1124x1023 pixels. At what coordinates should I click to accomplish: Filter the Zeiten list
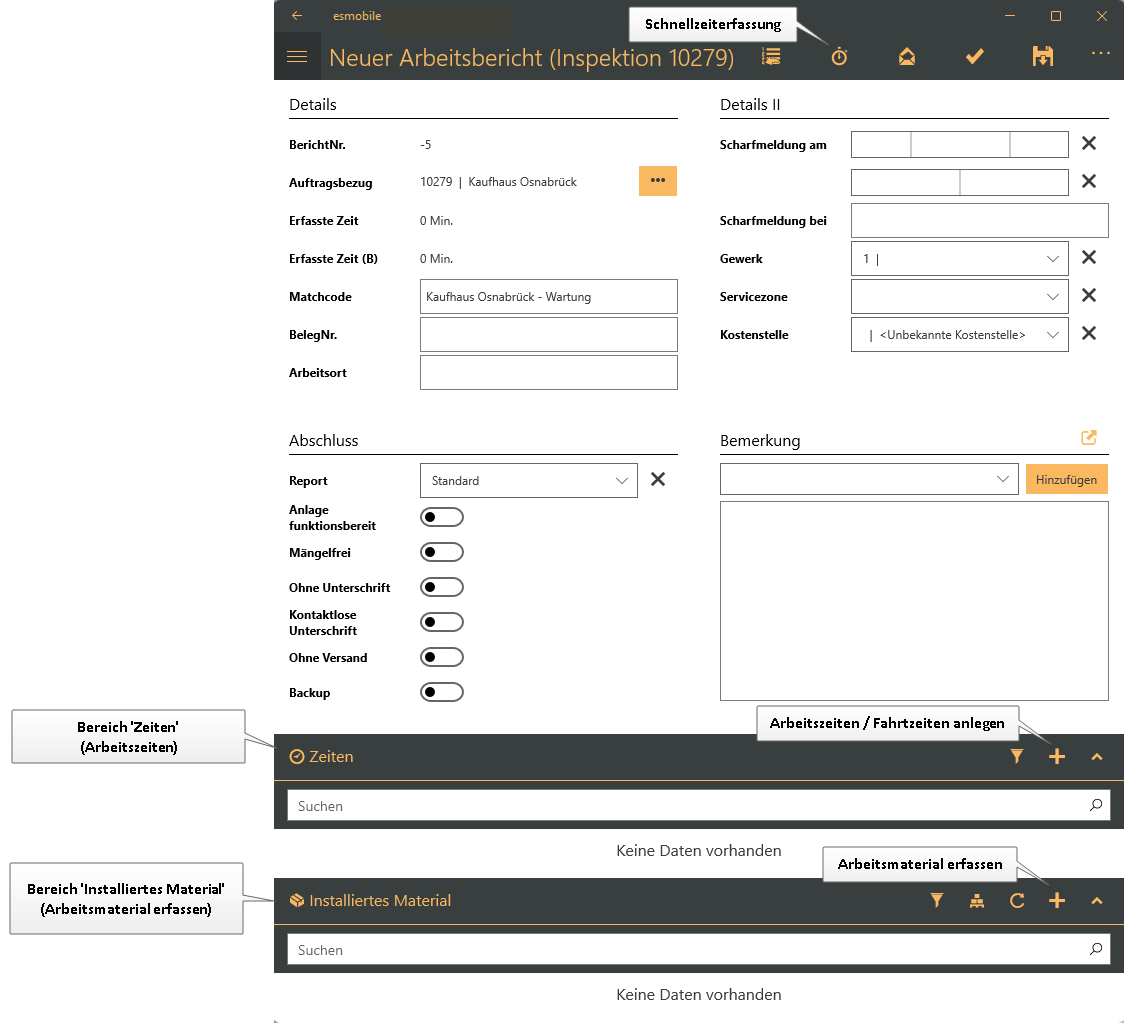click(1016, 756)
